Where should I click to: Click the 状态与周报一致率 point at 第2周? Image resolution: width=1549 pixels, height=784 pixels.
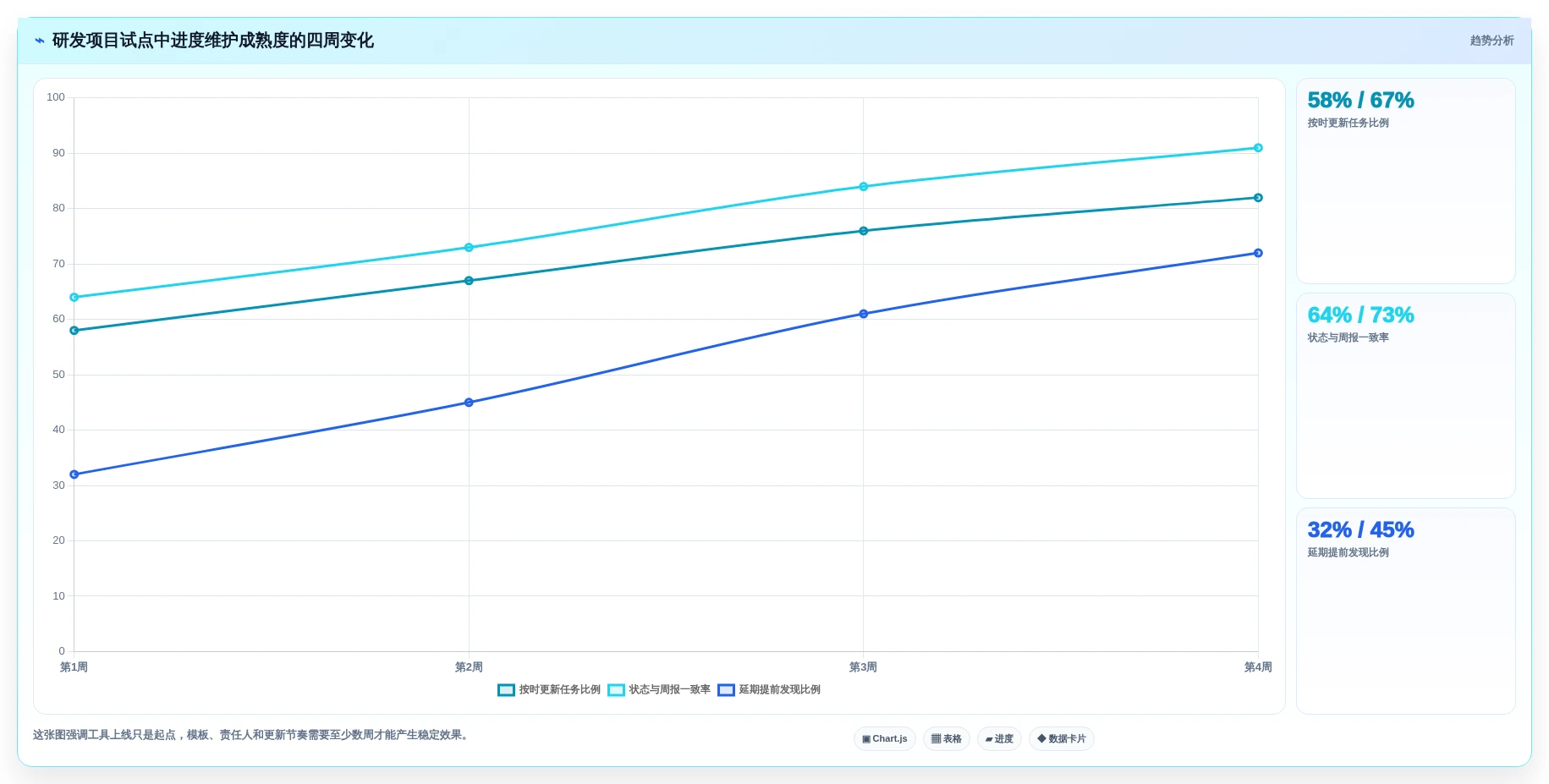coord(469,248)
